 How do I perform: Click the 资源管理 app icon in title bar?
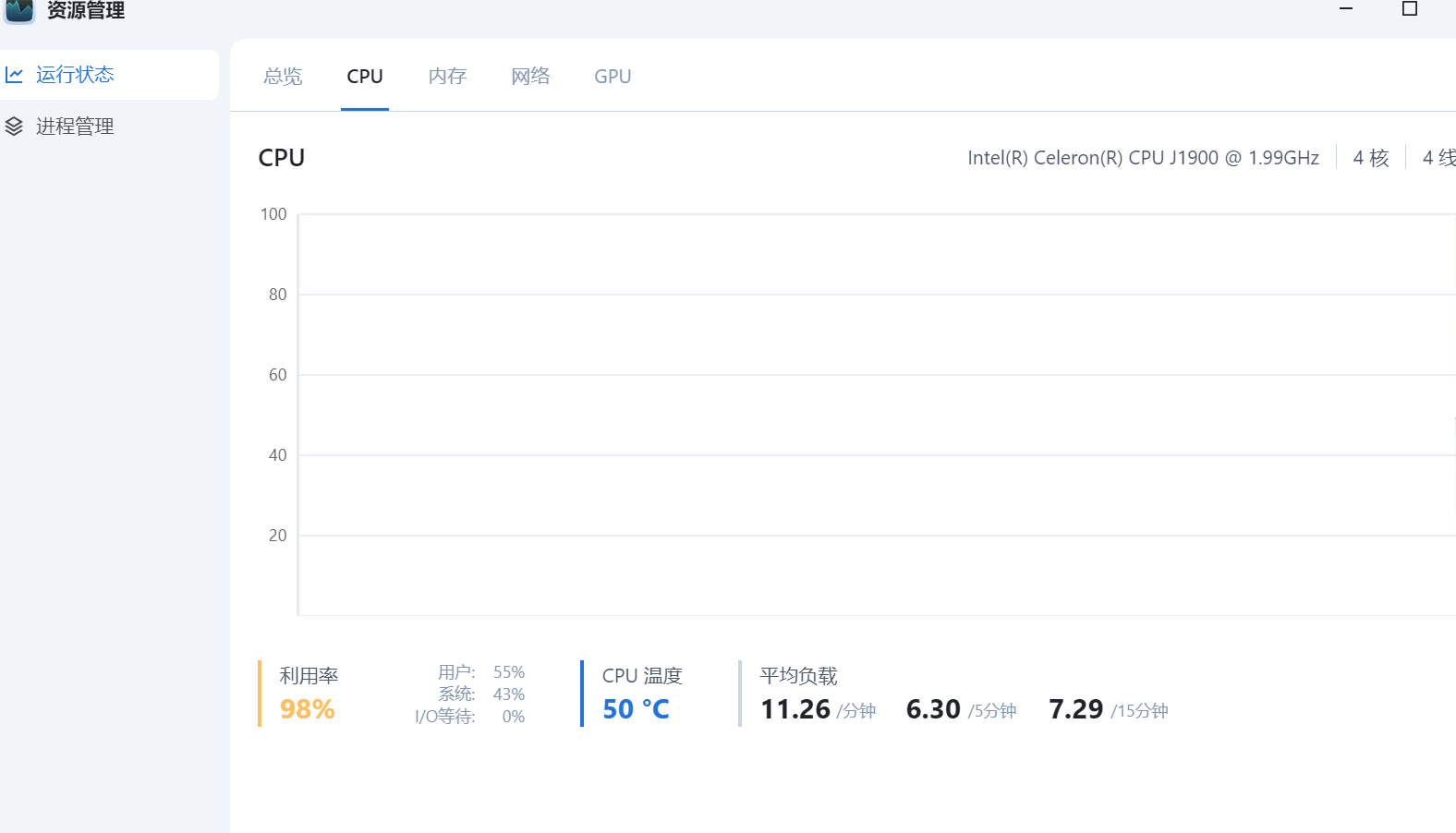pyautogui.click(x=19, y=10)
